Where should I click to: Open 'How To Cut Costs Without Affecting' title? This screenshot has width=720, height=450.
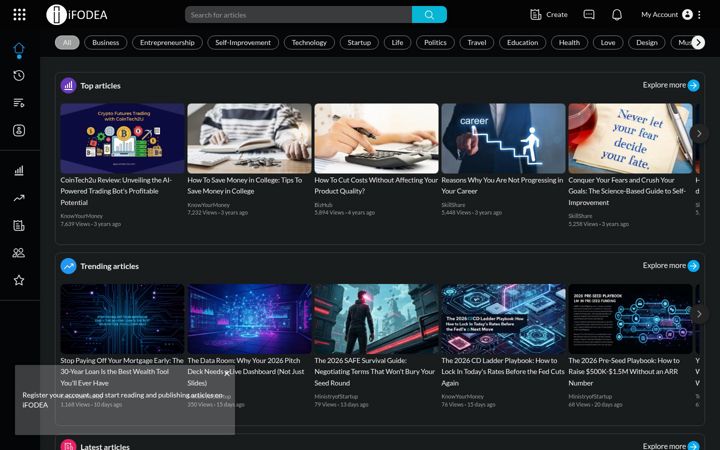coord(376,186)
